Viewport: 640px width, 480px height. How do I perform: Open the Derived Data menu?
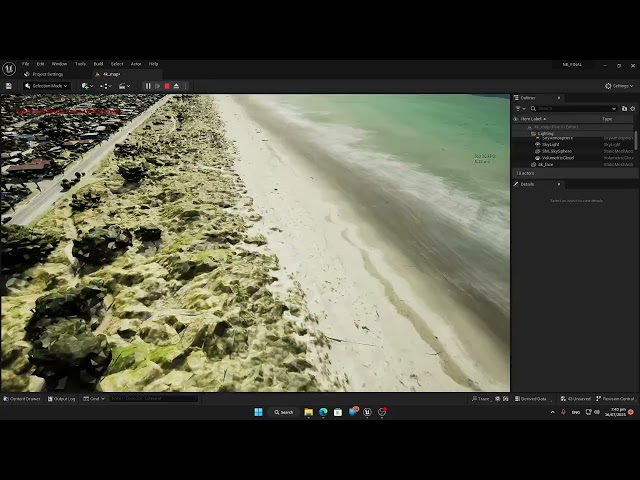click(532, 399)
